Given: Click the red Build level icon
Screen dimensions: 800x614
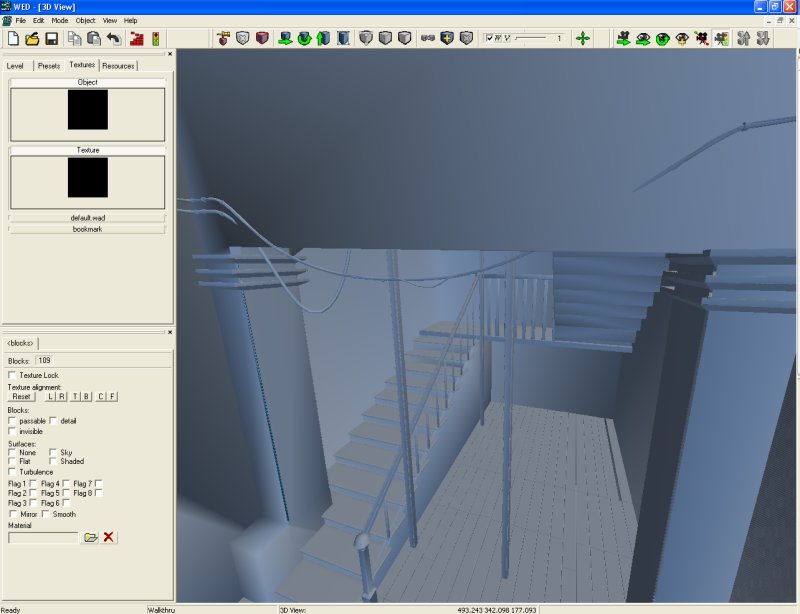Looking at the screenshot, I should 136,39.
